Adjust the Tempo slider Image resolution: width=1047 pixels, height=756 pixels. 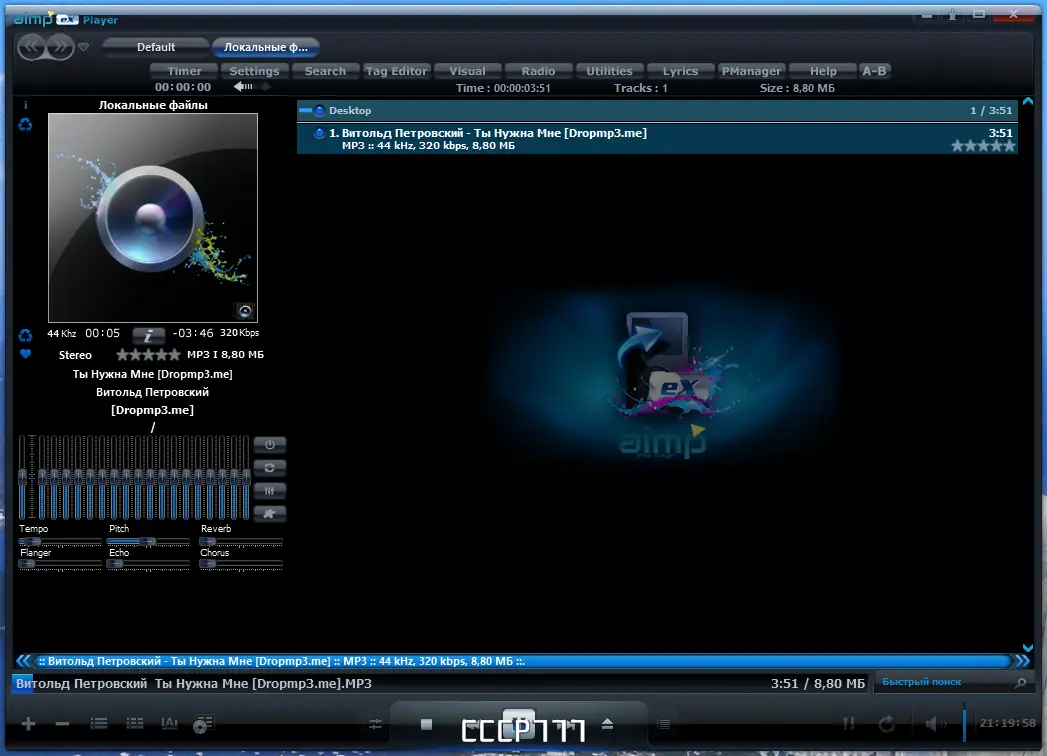tap(60, 542)
